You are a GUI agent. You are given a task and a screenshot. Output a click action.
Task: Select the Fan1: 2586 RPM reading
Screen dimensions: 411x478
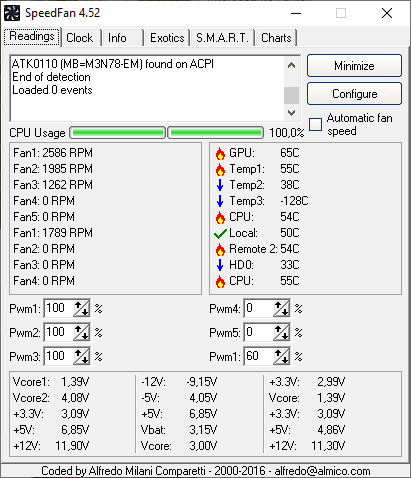(x=53, y=153)
